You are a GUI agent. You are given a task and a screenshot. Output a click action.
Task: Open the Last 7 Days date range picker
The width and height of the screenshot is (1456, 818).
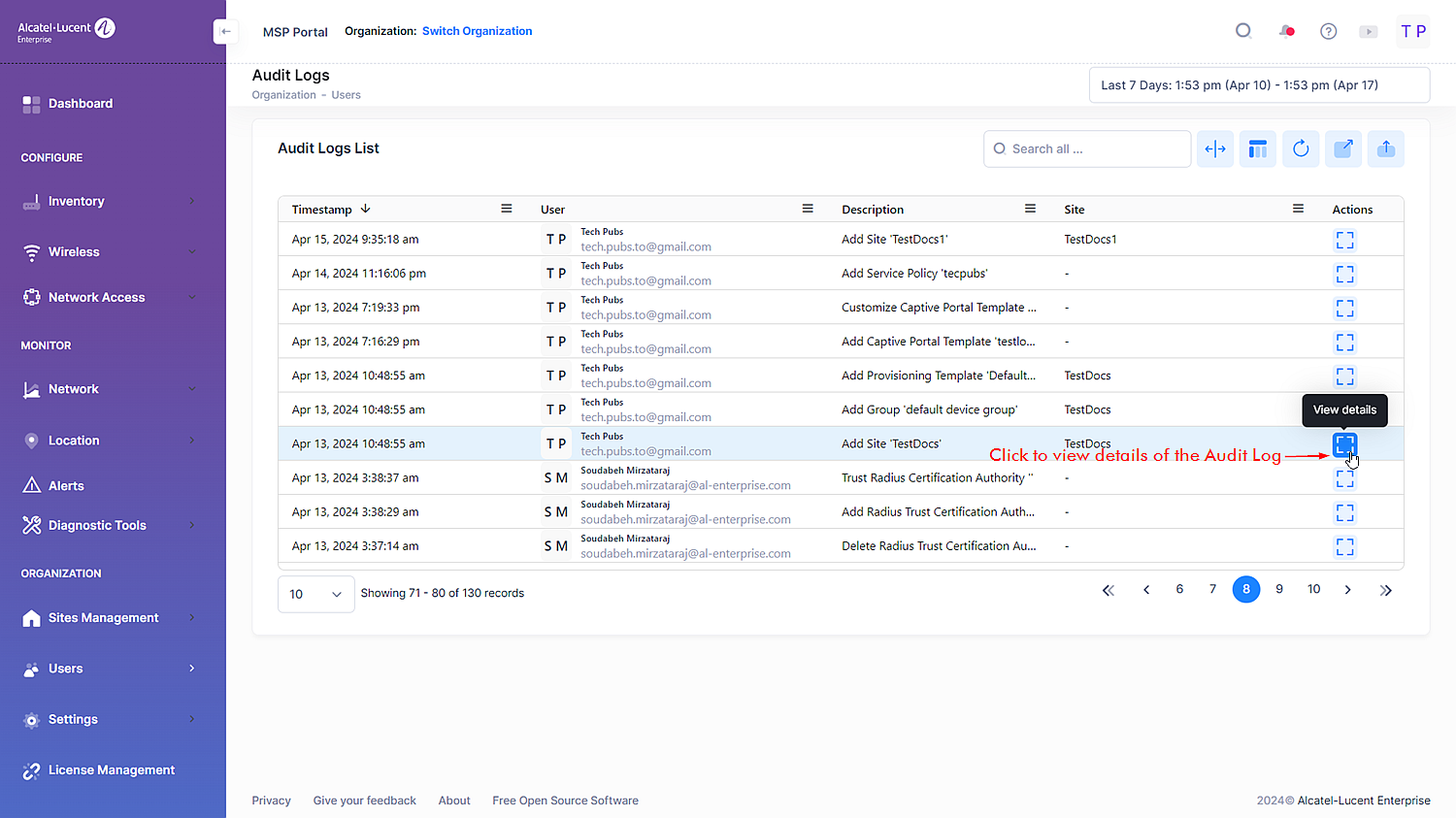[x=1259, y=85]
